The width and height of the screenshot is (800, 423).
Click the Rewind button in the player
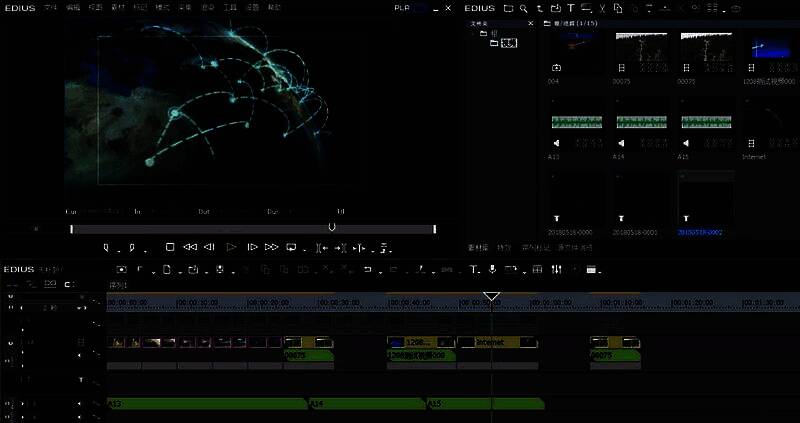[189, 247]
